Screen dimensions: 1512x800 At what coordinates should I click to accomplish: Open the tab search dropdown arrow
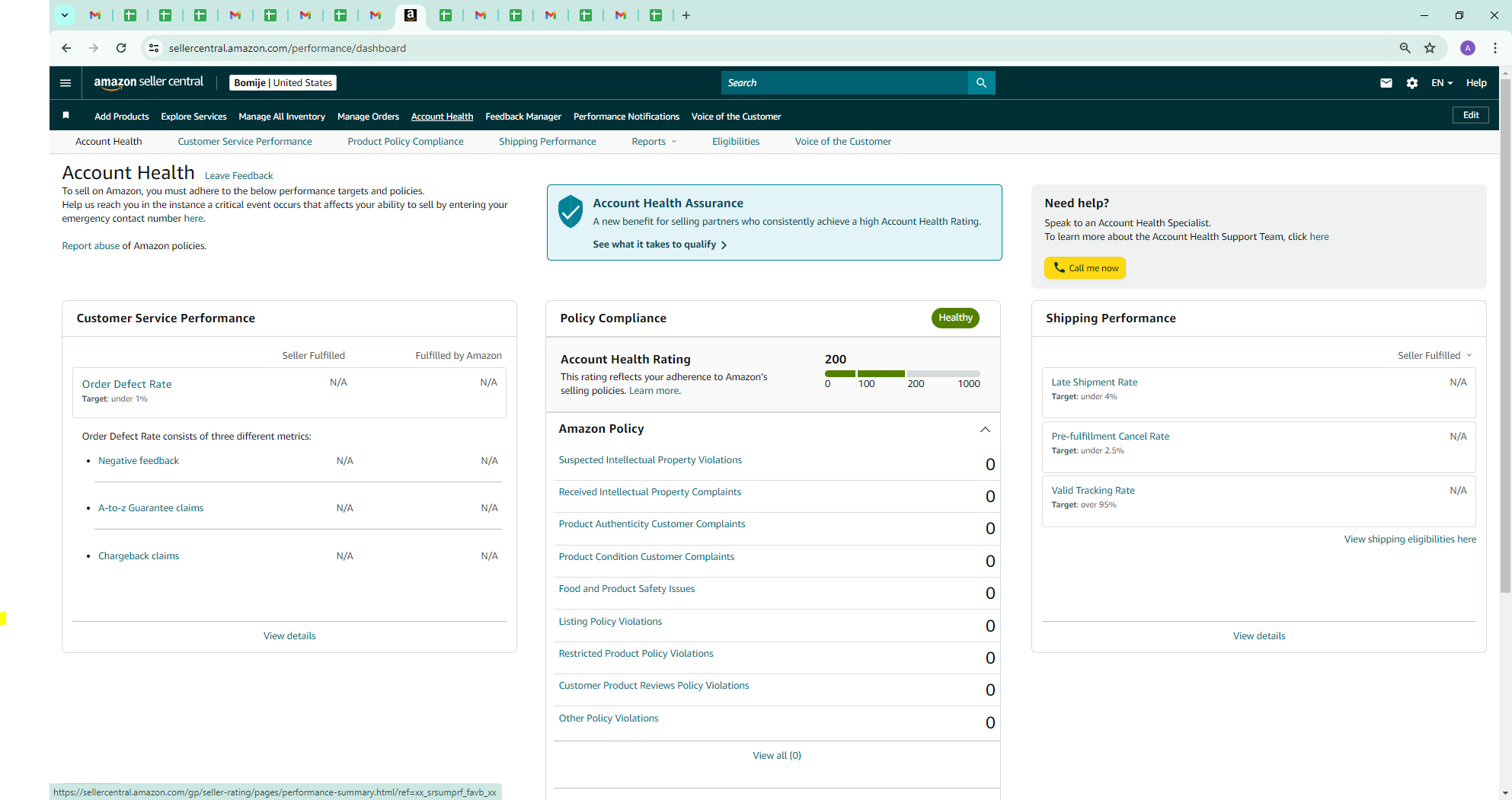tap(65, 14)
